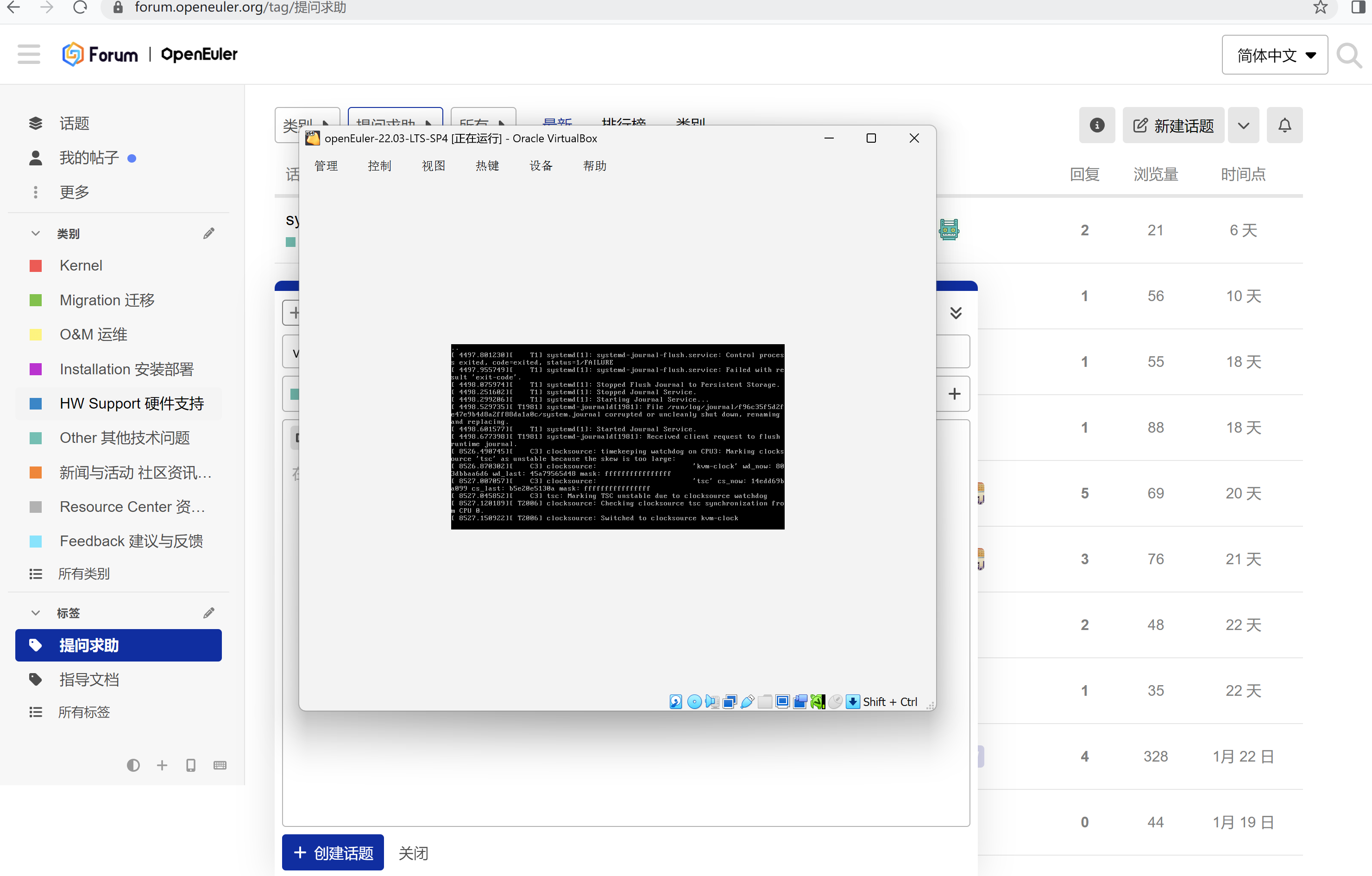Open the 视图 menu in VirtualBox
The image size is (1372, 876).
(x=433, y=166)
